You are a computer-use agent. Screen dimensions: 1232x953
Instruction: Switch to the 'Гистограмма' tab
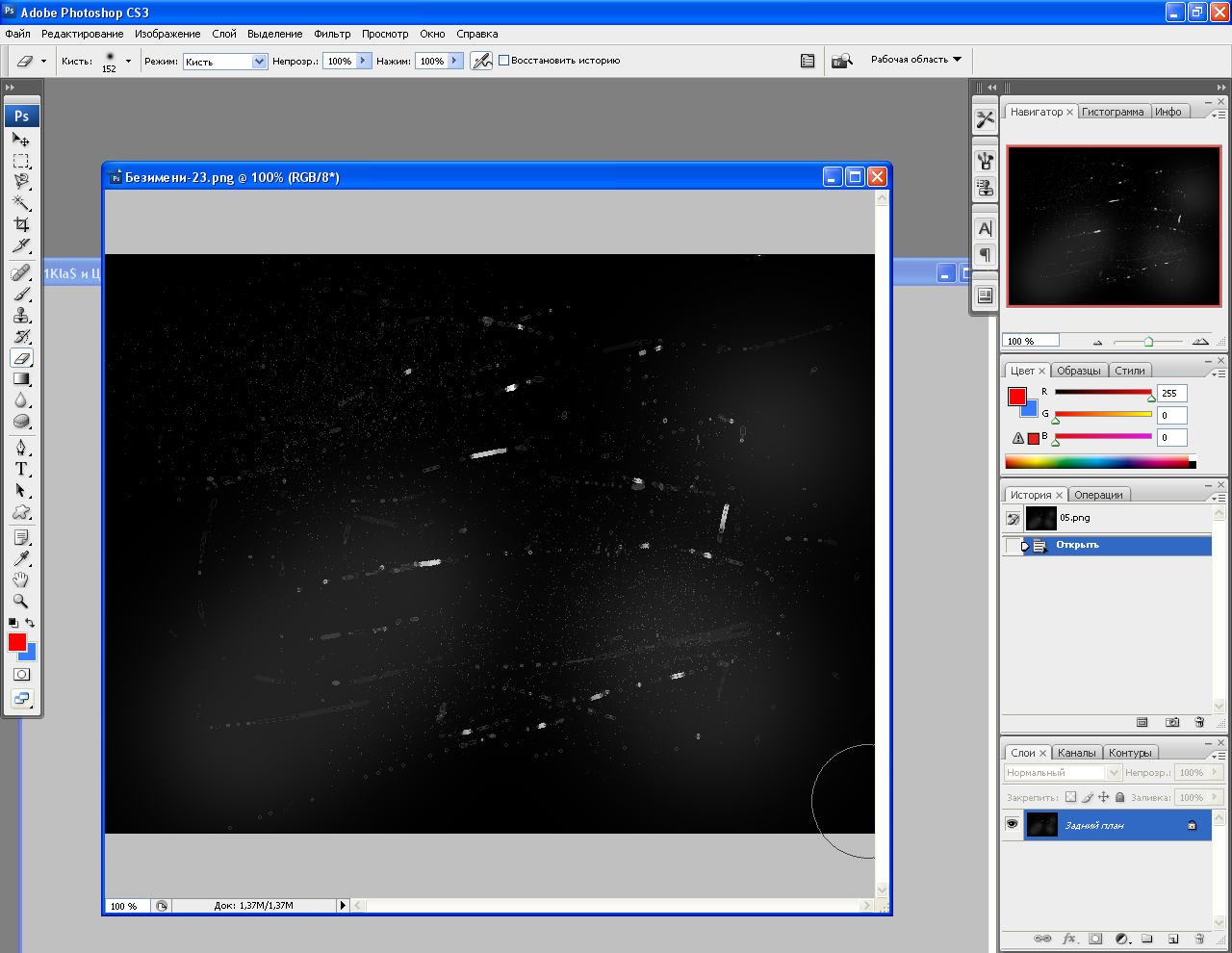pyautogui.click(x=1113, y=112)
